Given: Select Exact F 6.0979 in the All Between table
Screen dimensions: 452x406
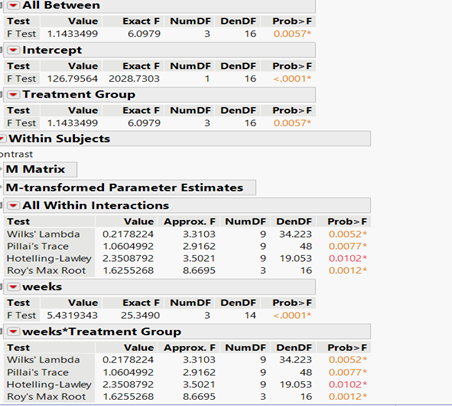Looking at the screenshot, I should [144, 34].
